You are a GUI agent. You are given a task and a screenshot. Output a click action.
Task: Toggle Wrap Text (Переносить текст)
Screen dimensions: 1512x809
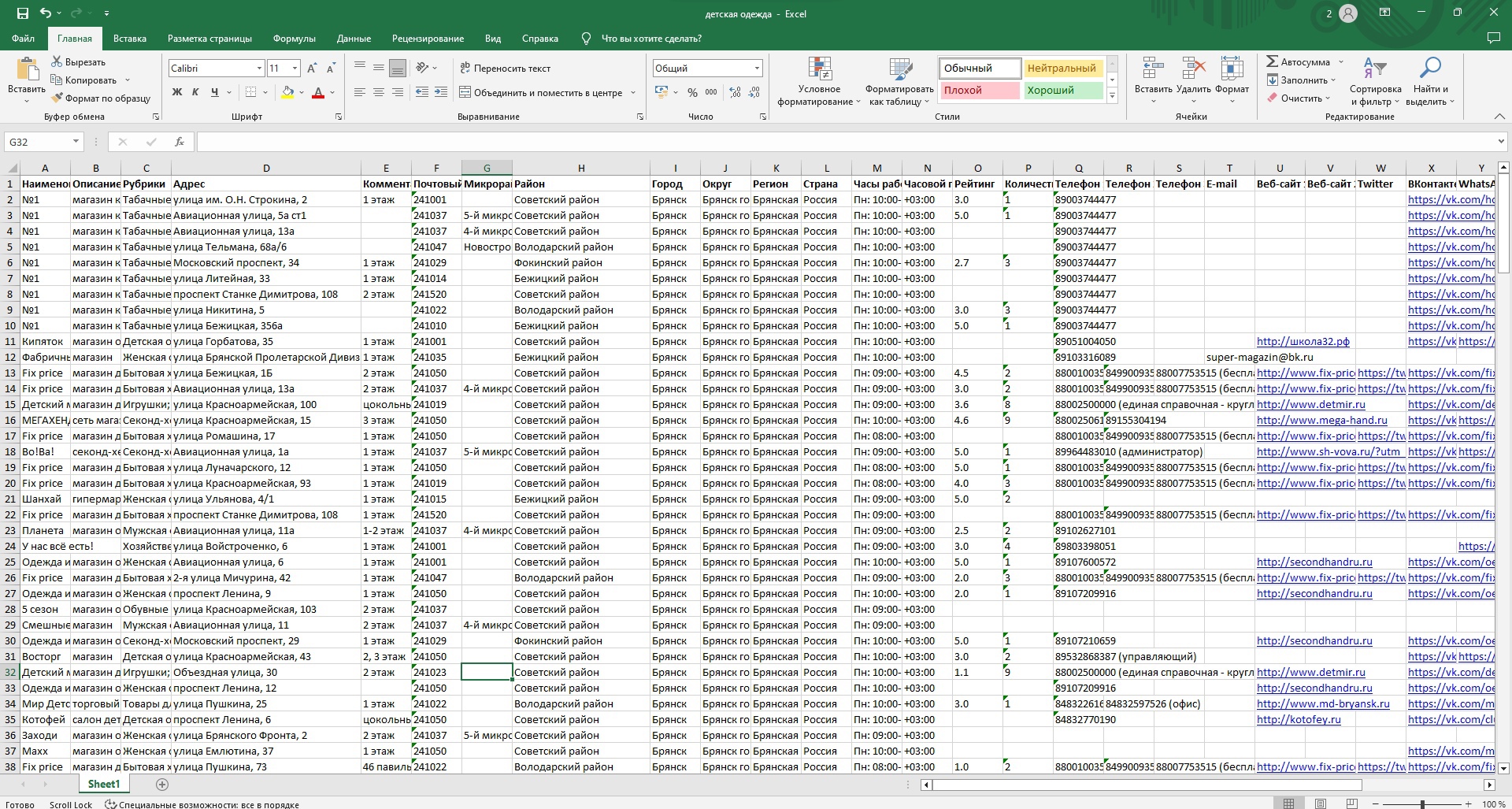tap(505, 69)
